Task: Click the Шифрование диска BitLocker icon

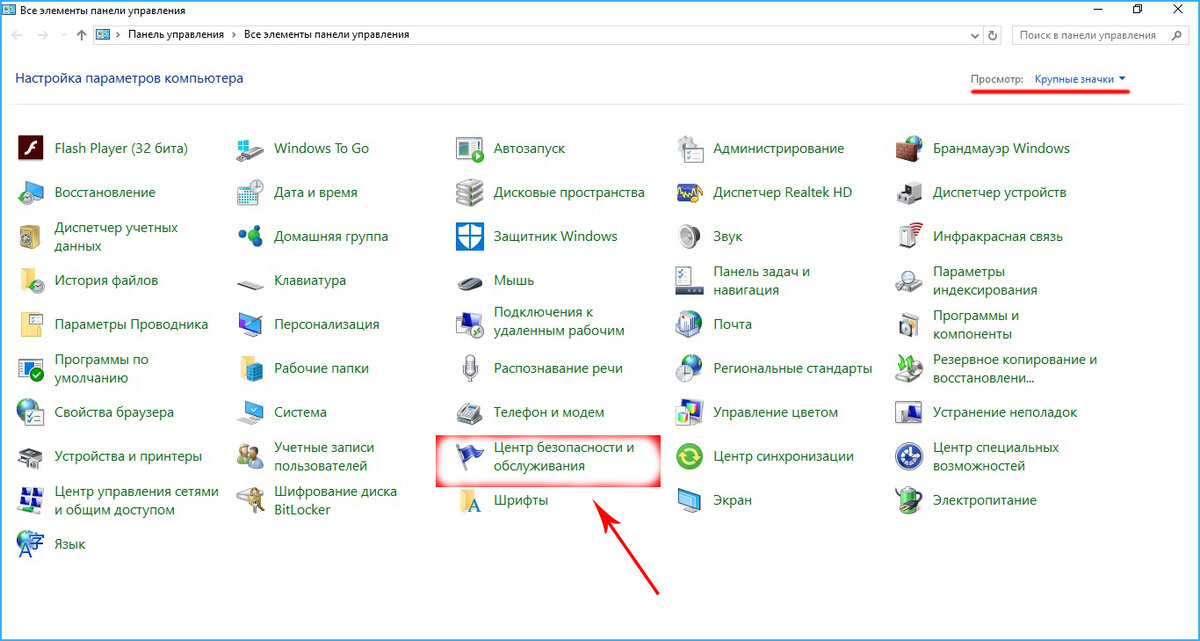Action: click(250, 500)
